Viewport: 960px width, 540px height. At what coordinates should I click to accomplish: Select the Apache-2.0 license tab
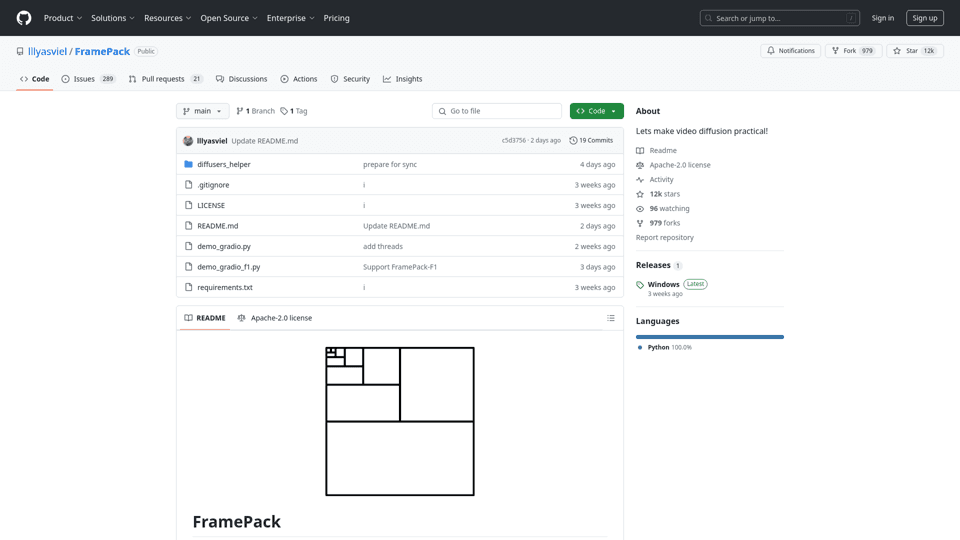coord(274,318)
